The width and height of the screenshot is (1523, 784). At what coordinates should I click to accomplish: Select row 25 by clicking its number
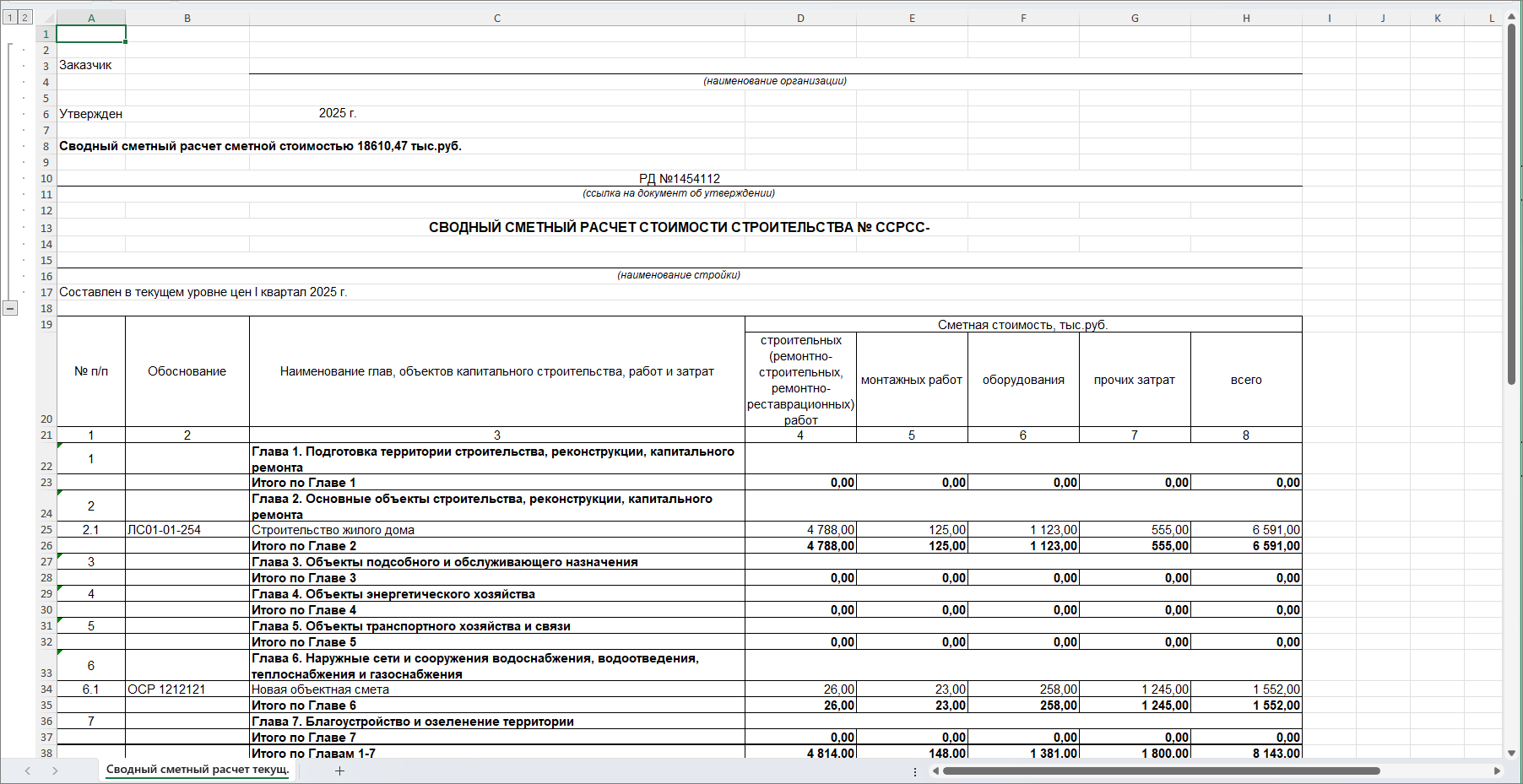point(46,530)
